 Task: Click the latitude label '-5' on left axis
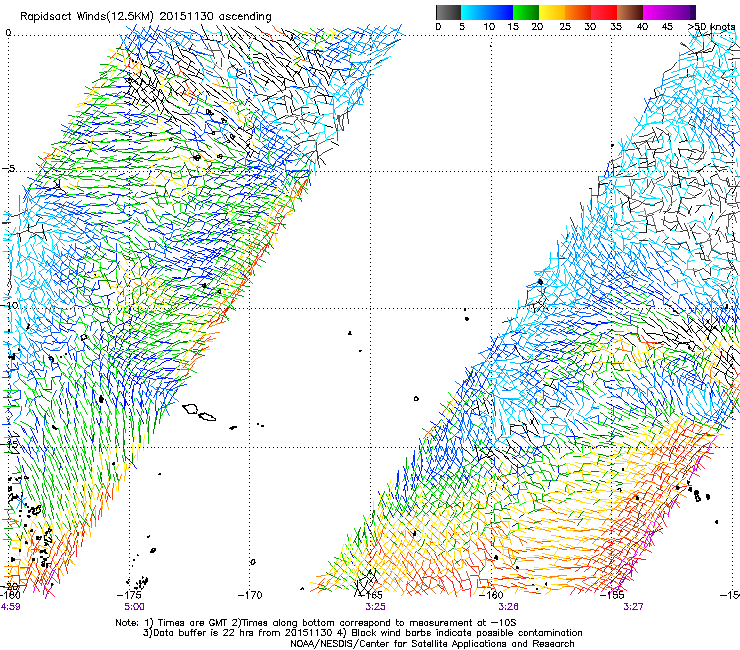9,169
